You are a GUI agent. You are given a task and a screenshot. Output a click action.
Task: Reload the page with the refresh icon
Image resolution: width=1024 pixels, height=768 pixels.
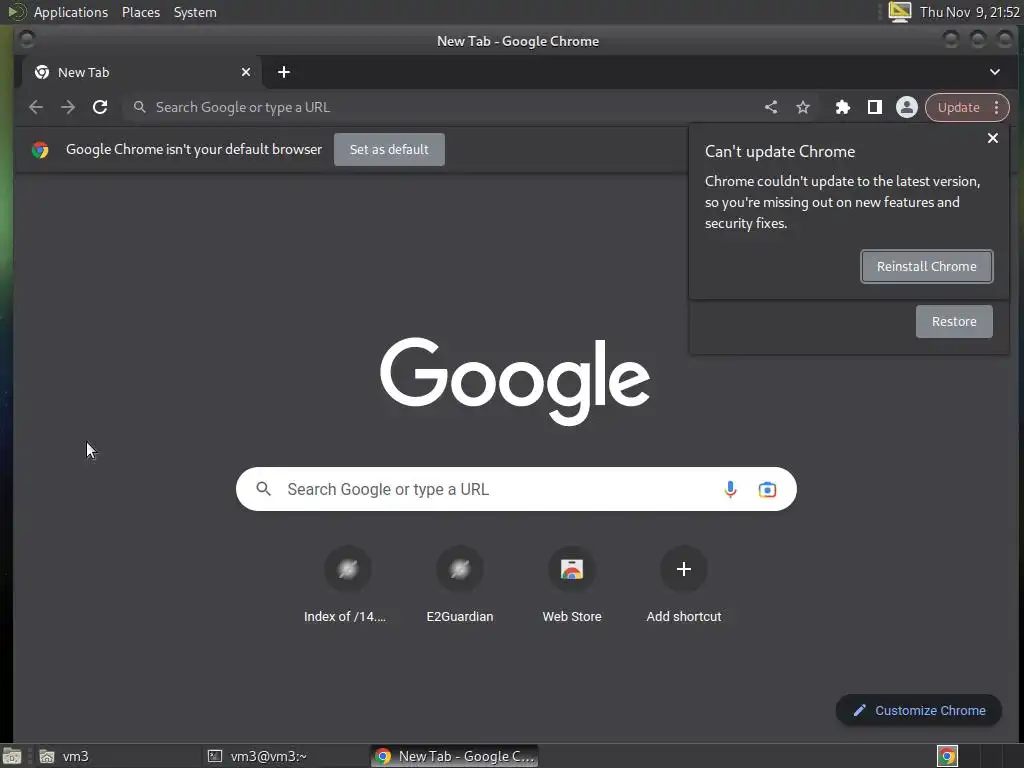[100, 107]
